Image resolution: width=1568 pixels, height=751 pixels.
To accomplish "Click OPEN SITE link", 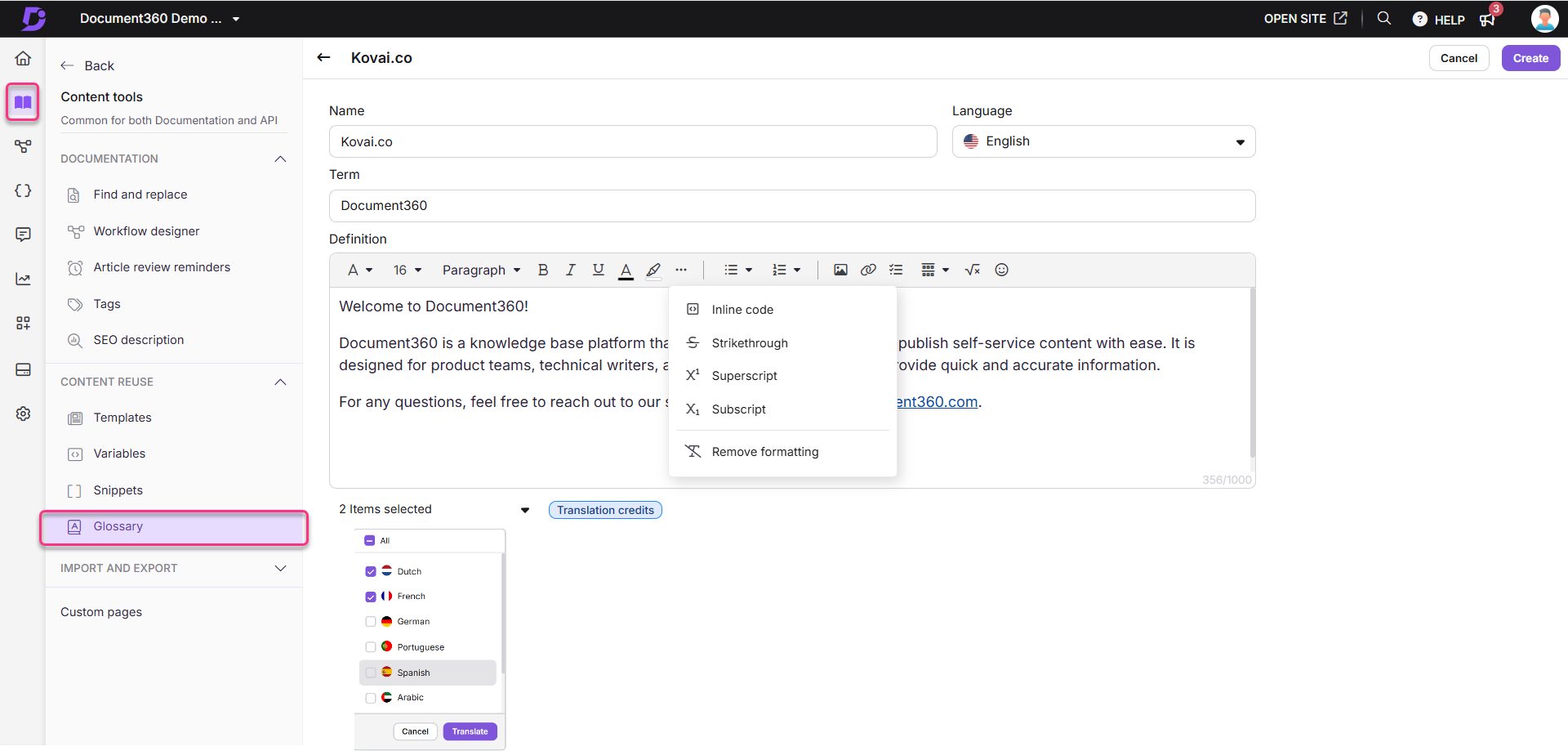I will (1305, 18).
